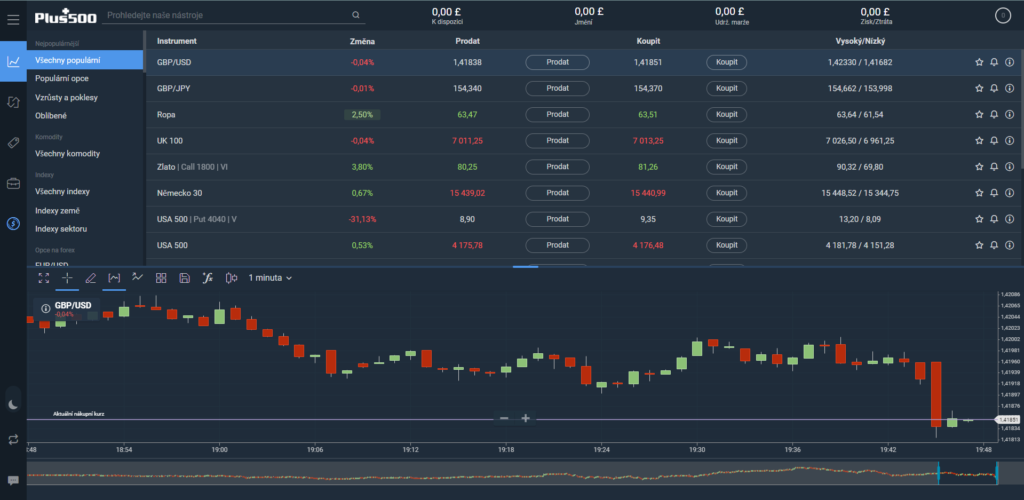Open the hamburger main menu
Viewport: 1024px width, 500px height.
[13, 20]
